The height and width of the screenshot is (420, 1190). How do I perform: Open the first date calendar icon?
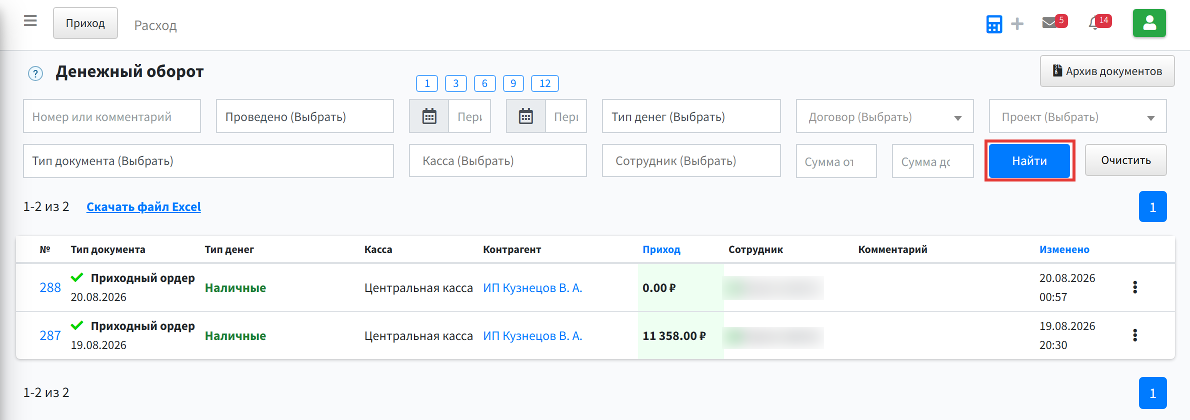tap(429, 116)
